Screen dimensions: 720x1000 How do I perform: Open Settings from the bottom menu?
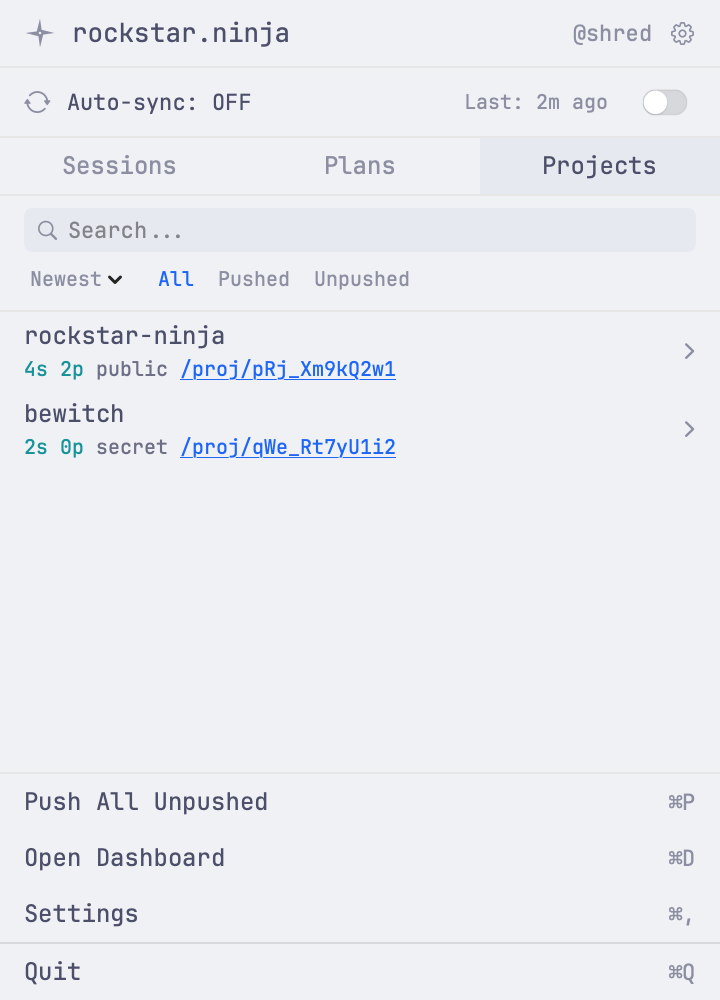[81, 913]
